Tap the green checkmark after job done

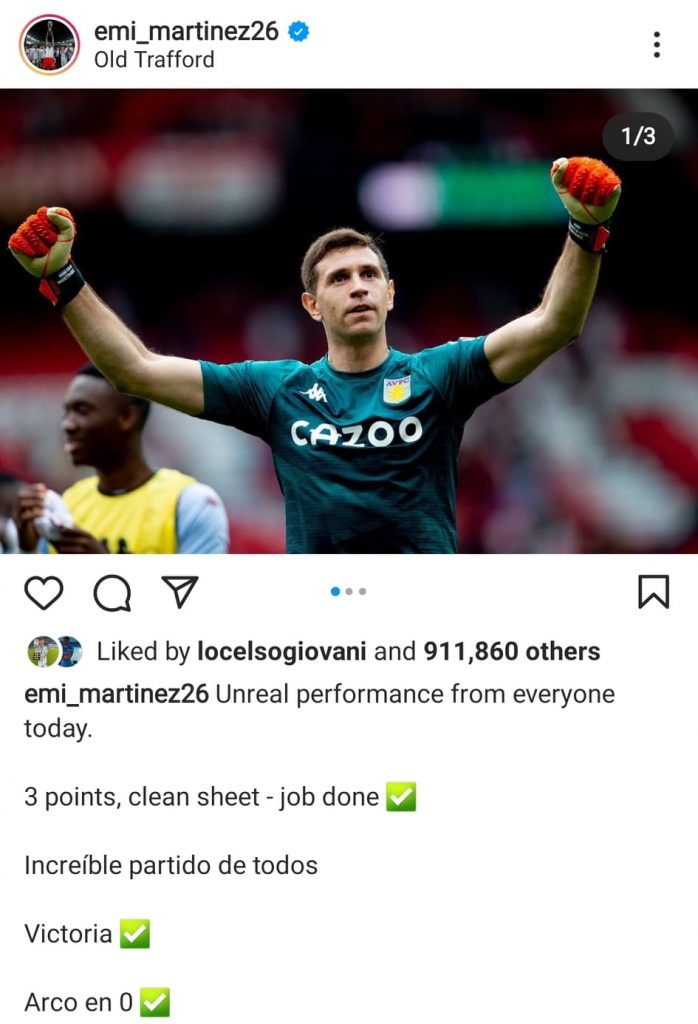coord(401,797)
